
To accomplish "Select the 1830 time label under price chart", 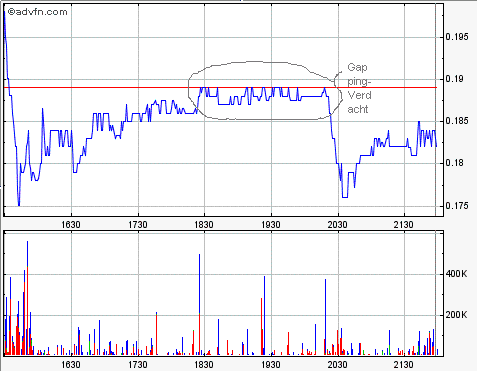I will tap(204, 225).
